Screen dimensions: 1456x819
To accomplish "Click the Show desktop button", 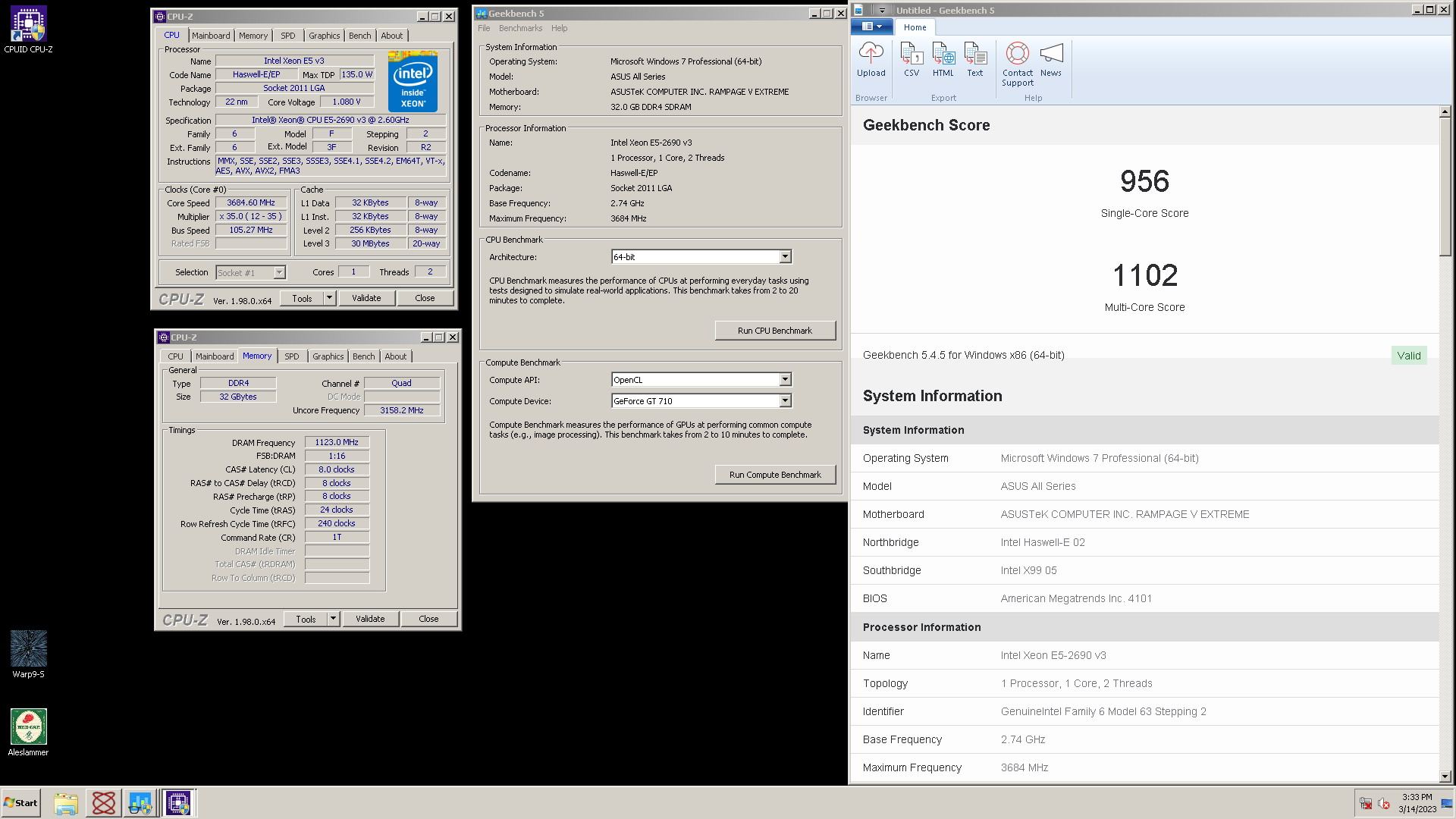I will 1447,803.
